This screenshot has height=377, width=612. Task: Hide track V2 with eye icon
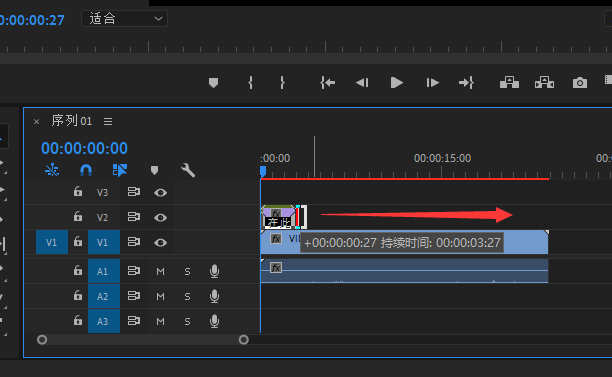[160, 217]
